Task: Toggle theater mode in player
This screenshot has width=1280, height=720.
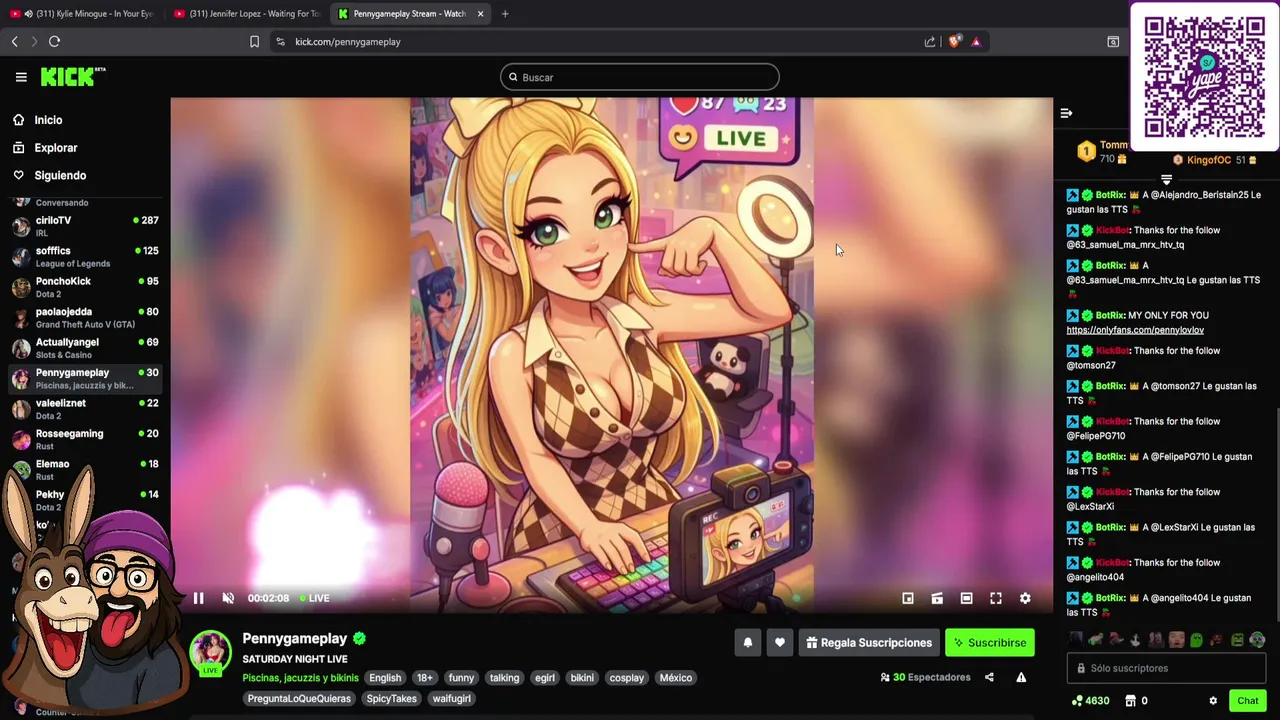Action: pyautogui.click(x=966, y=598)
